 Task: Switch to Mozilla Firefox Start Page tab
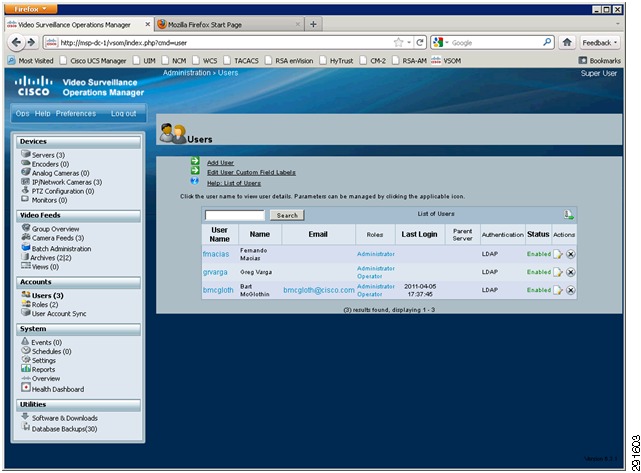(229, 25)
